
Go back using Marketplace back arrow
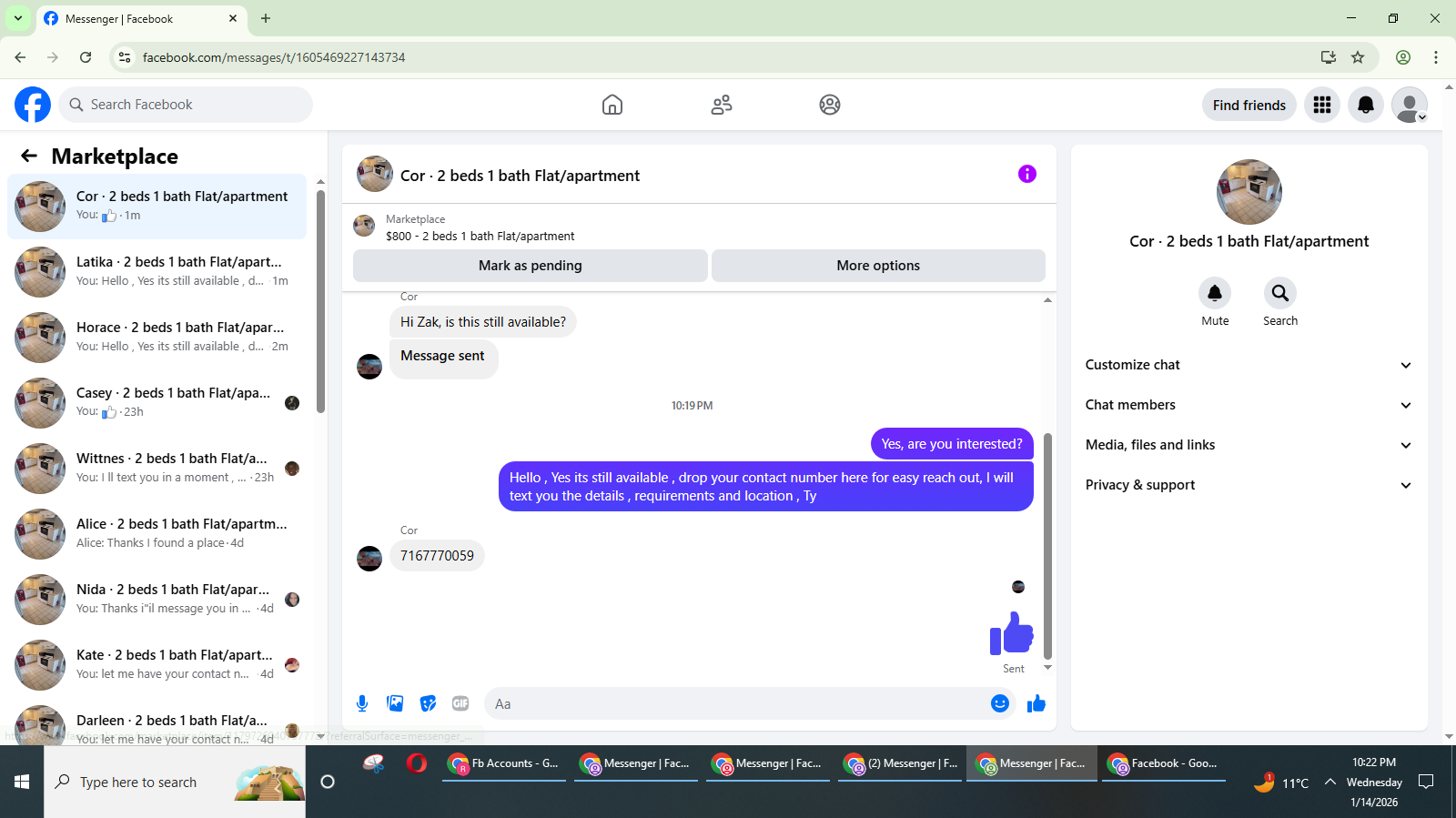click(x=29, y=156)
